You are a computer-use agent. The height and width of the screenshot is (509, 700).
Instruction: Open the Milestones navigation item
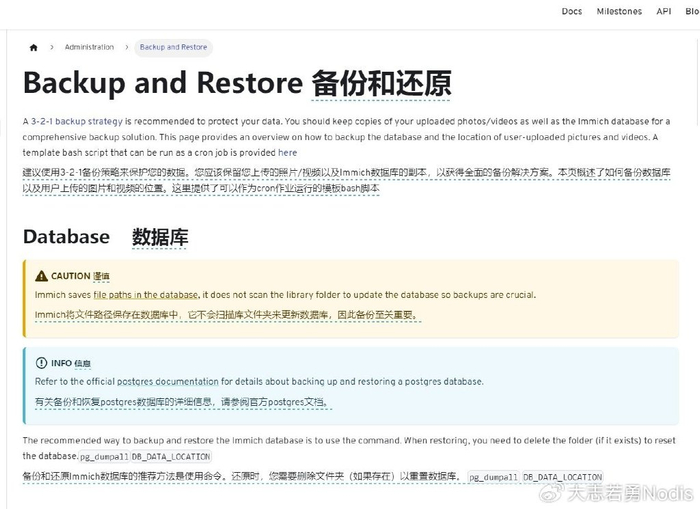[x=619, y=11]
